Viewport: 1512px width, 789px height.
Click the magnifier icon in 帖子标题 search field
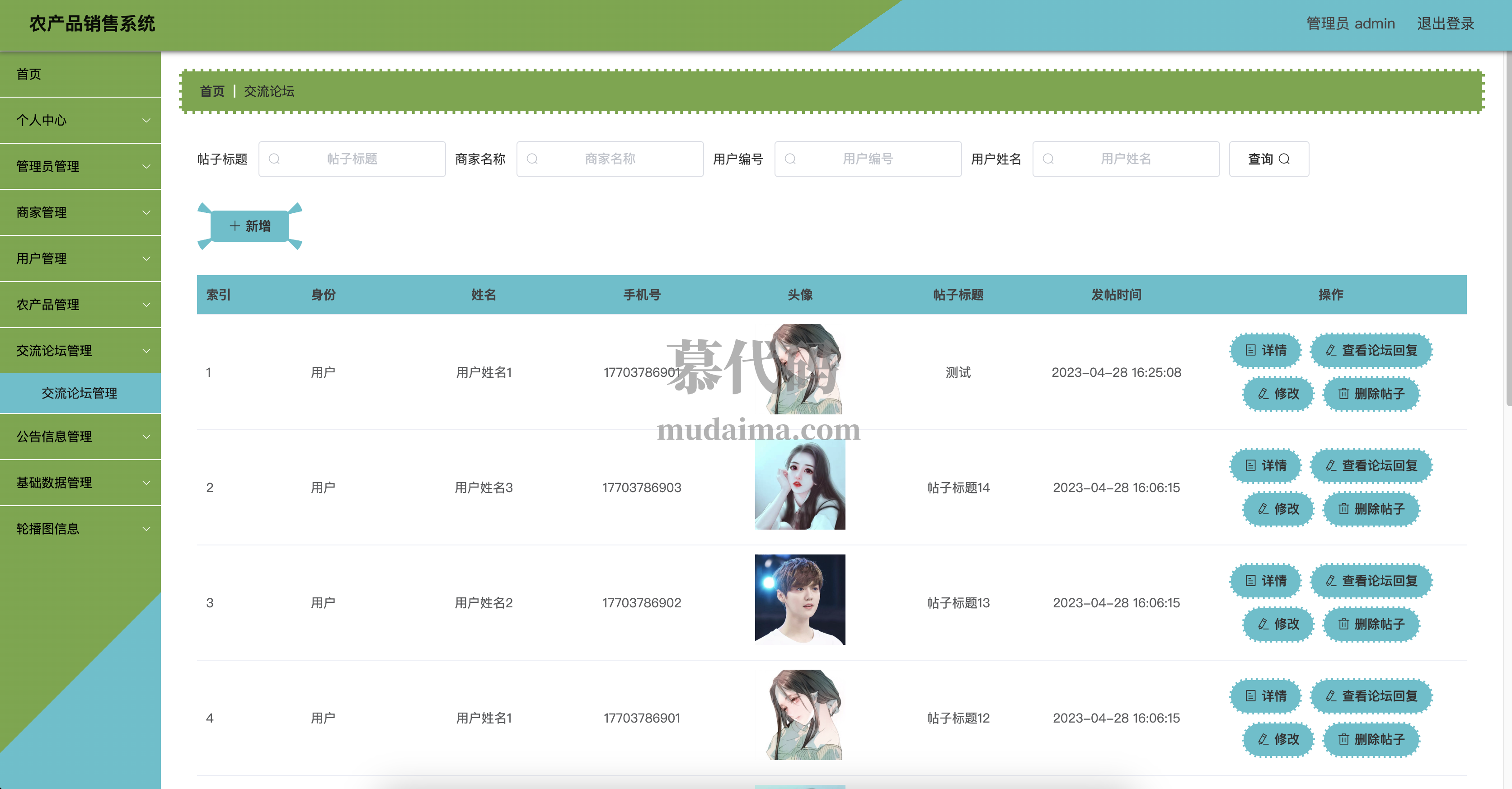(274, 159)
